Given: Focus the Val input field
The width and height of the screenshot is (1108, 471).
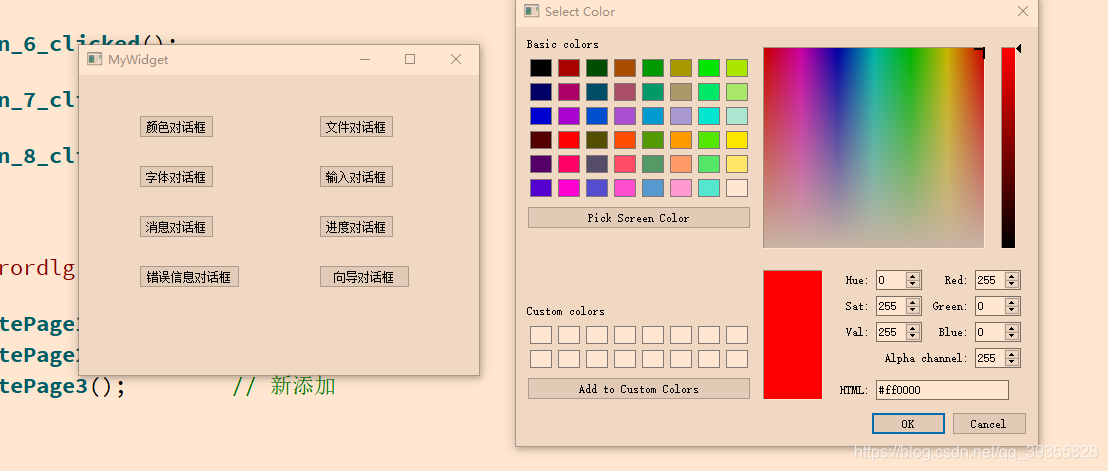Looking at the screenshot, I should click(892, 332).
